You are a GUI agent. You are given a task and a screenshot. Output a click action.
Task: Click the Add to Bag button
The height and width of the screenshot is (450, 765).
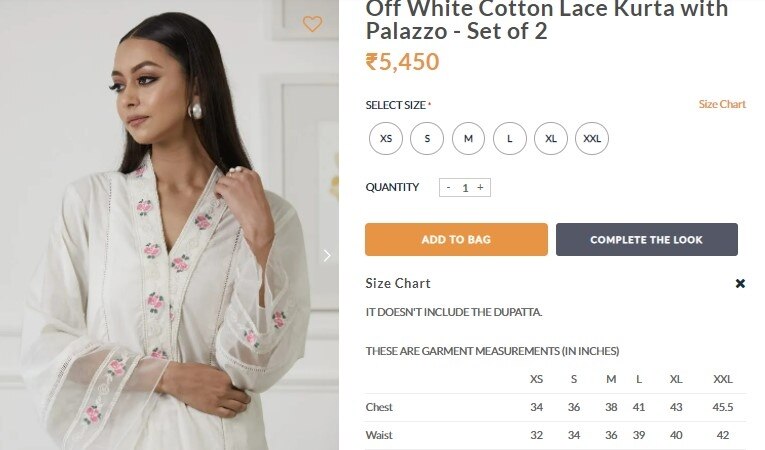pyautogui.click(x=456, y=240)
